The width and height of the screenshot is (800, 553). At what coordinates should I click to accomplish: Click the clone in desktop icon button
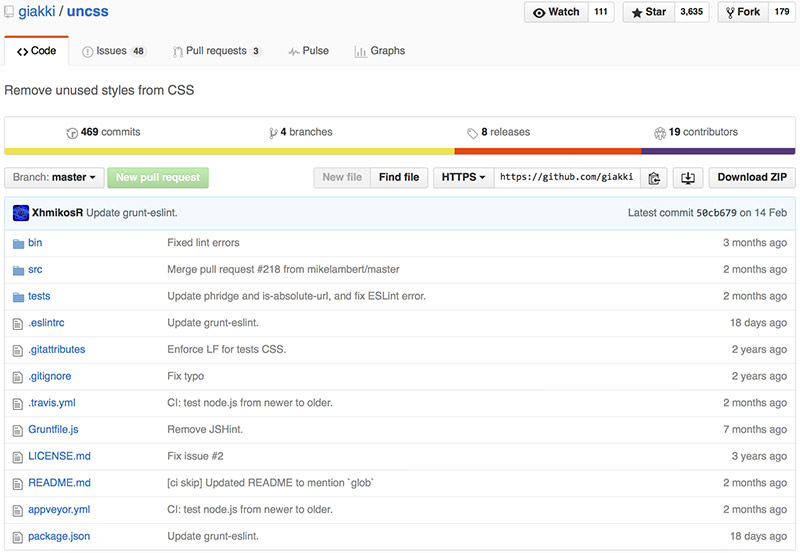(x=688, y=178)
